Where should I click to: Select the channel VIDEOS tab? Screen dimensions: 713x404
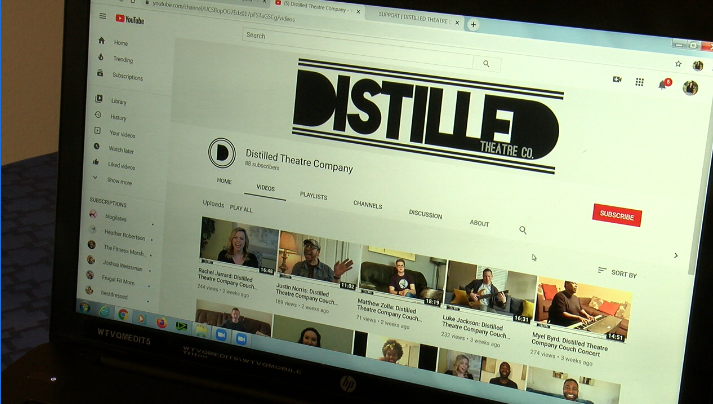[x=265, y=188]
